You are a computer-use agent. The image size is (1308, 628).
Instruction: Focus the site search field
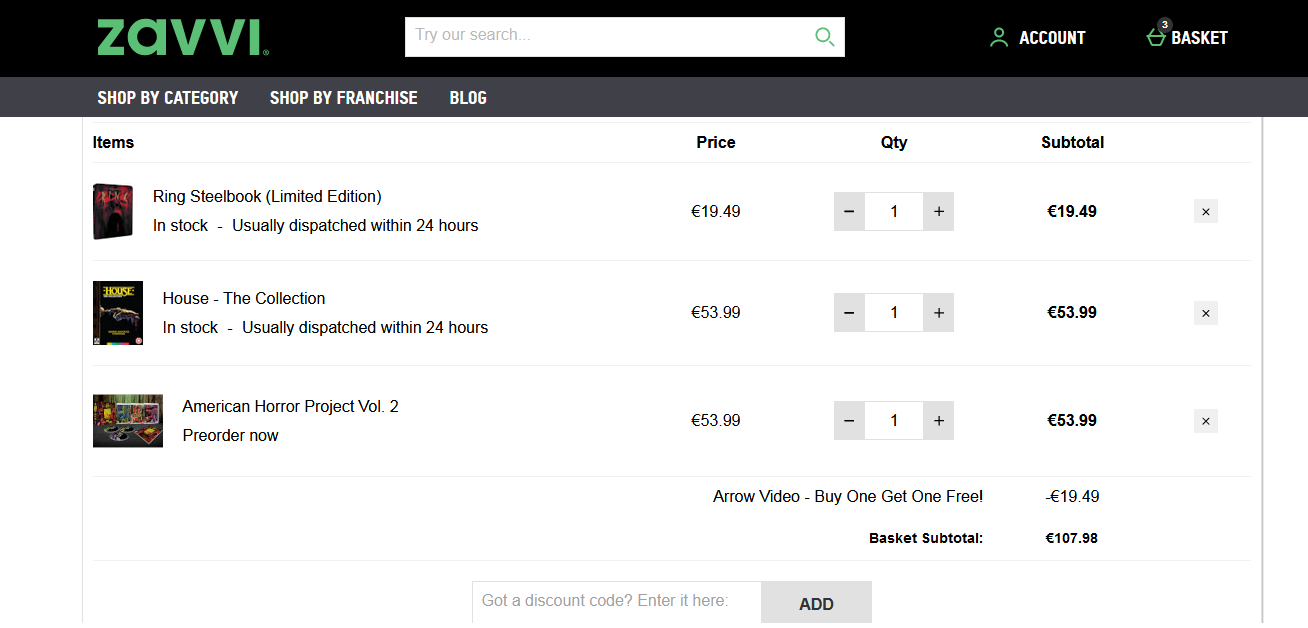610,36
